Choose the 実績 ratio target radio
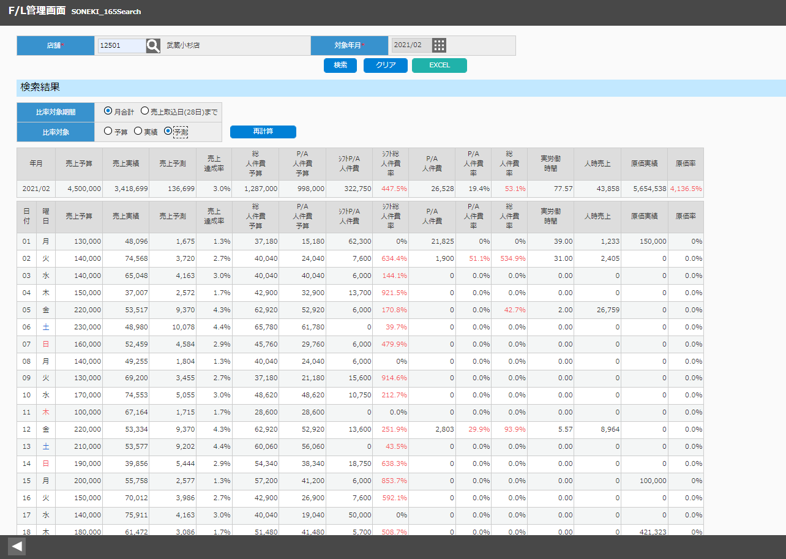This screenshot has width=786, height=559. (x=138, y=131)
